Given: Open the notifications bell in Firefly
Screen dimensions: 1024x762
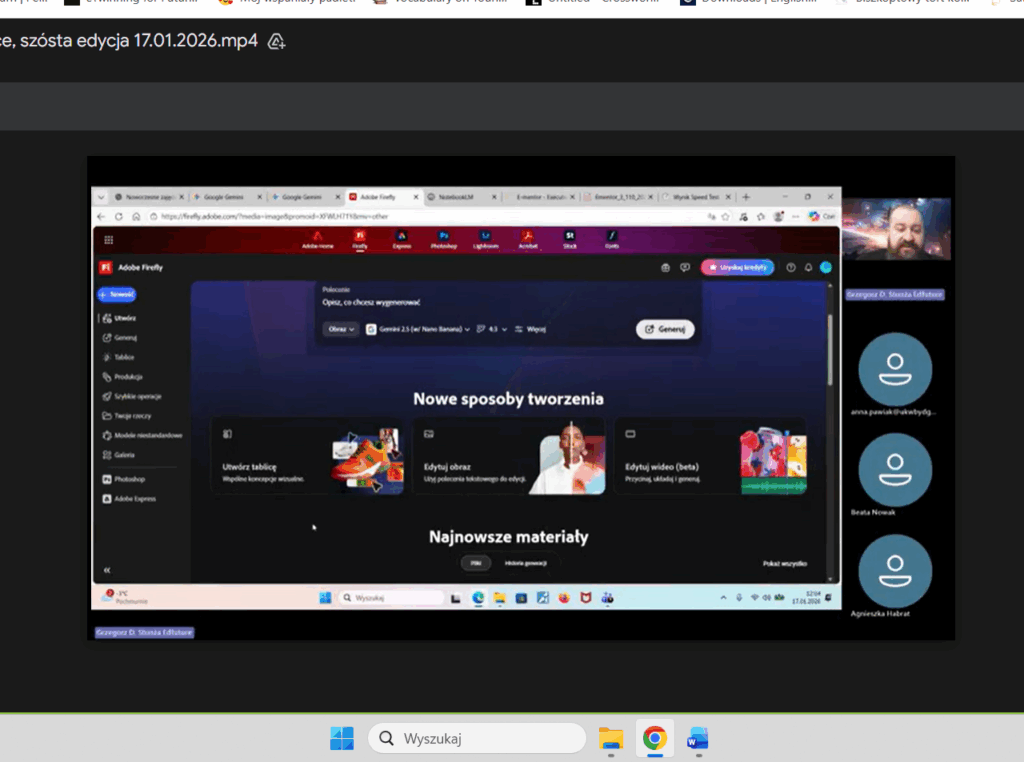Looking at the screenshot, I should (x=808, y=267).
